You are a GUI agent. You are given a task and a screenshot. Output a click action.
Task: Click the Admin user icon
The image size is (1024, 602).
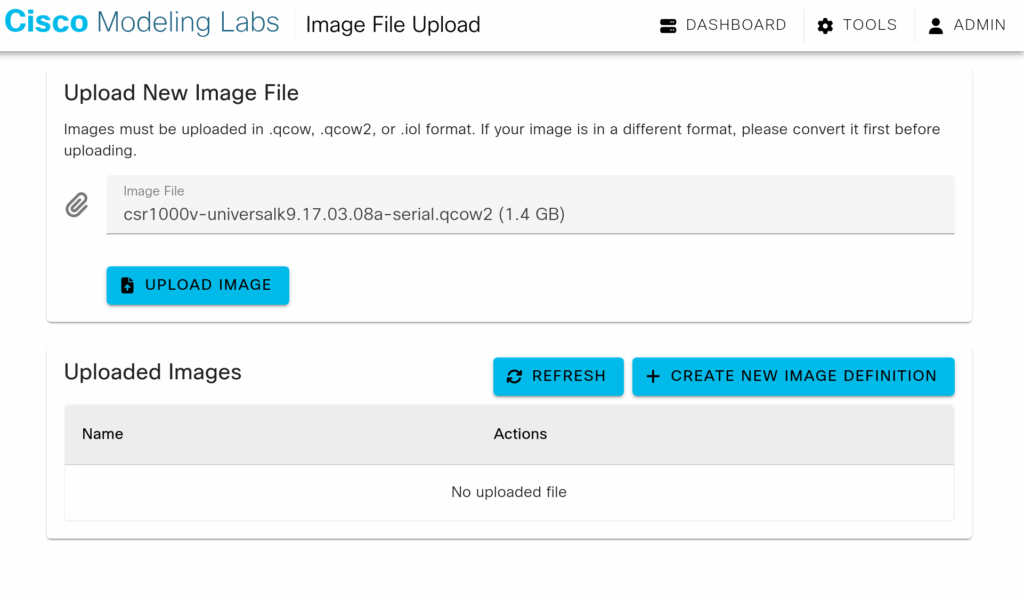(936, 26)
